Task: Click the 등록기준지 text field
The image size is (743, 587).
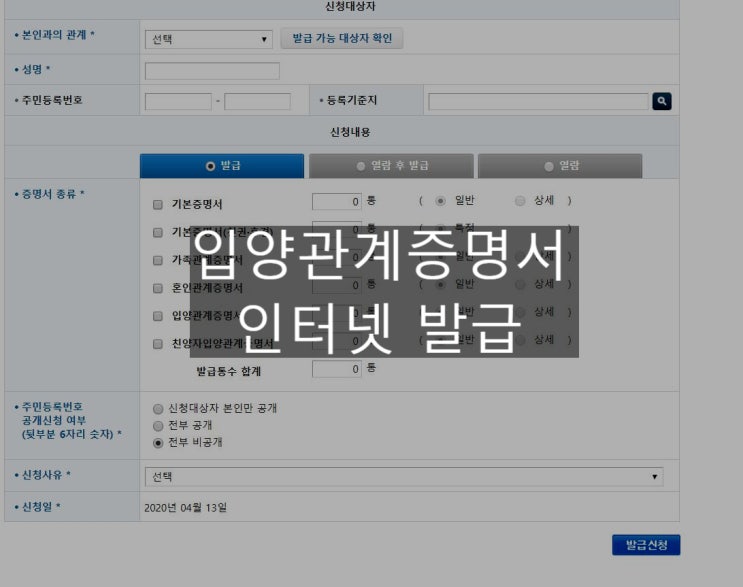Action: (538, 101)
